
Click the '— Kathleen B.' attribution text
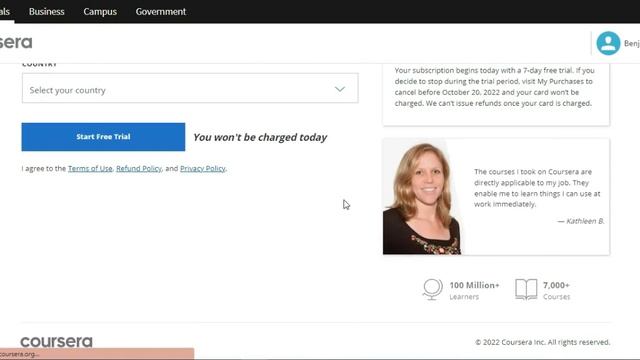point(581,221)
